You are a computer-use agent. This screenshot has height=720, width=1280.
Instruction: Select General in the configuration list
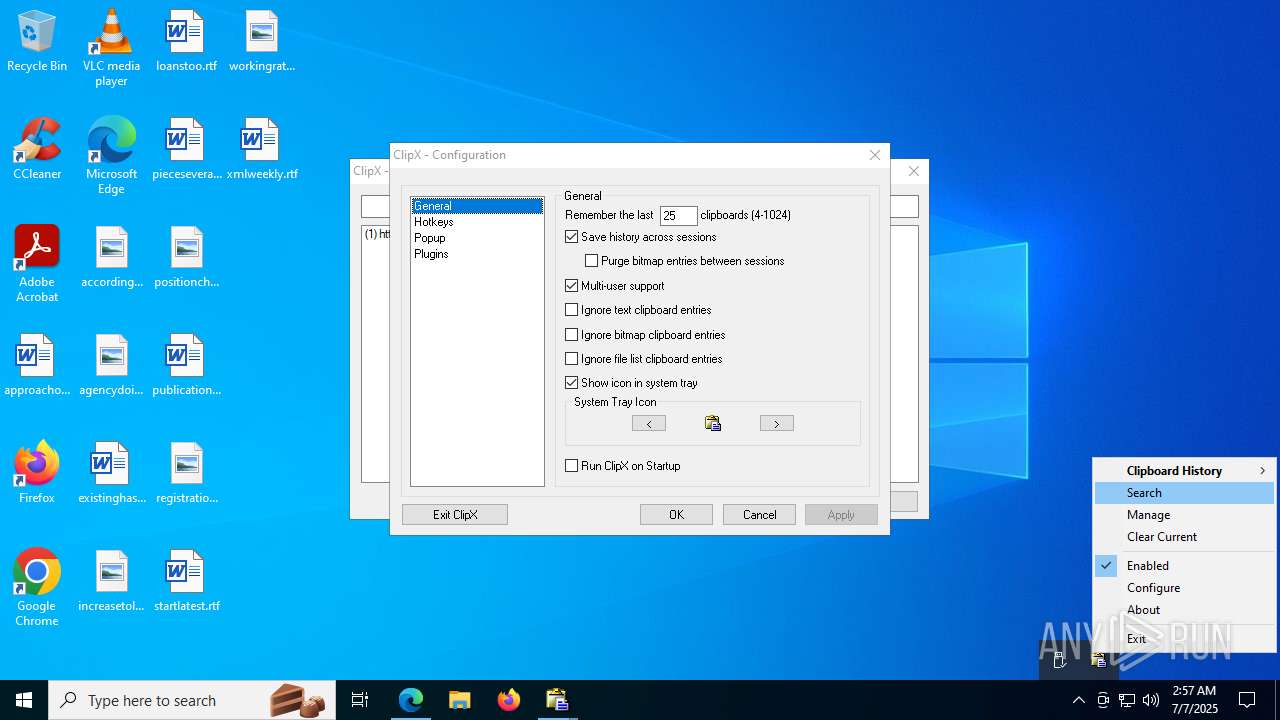(477, 206)
